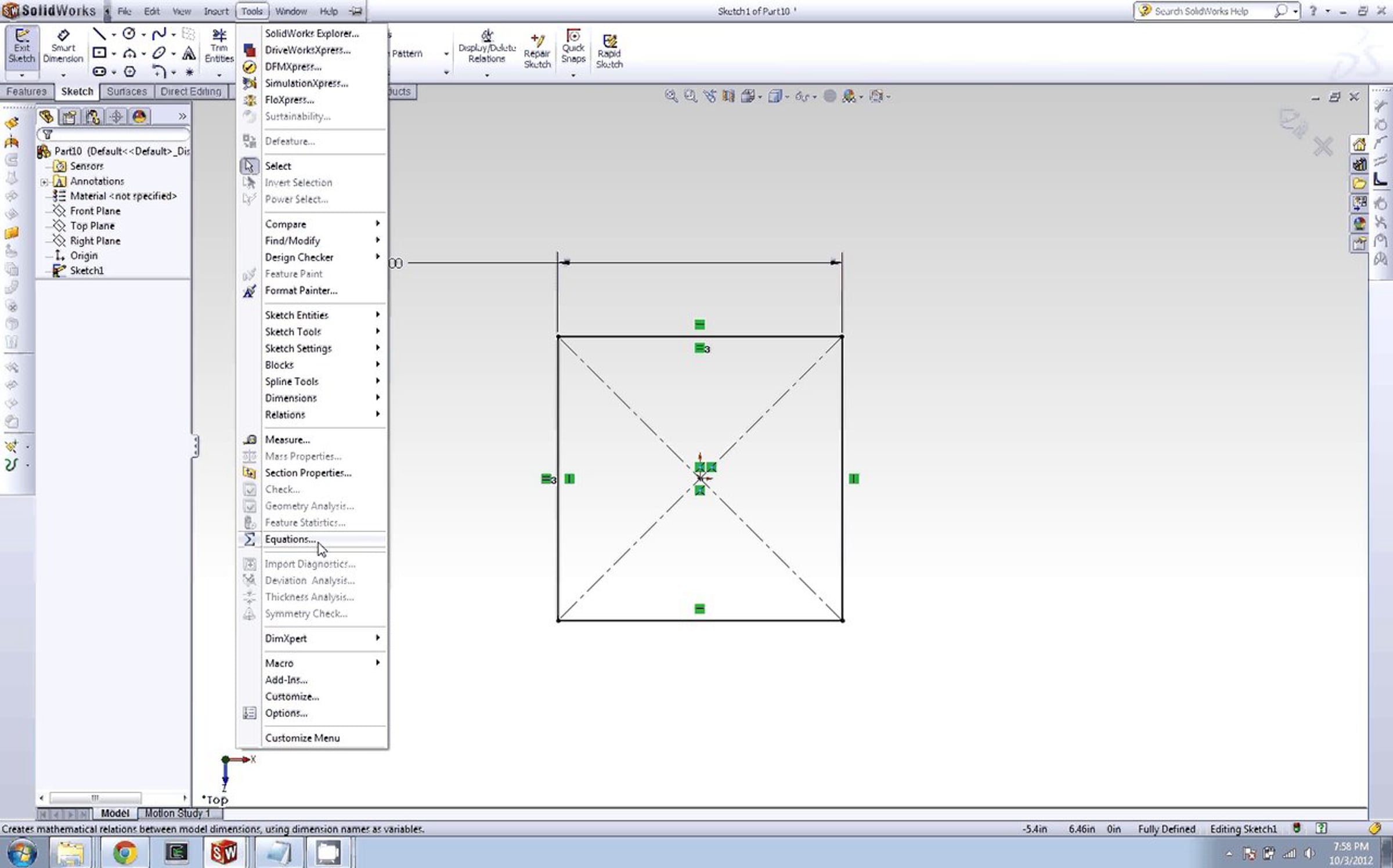Switch to the Direct Editing tab
The image size is (1393, 868).
pos(191,92)
